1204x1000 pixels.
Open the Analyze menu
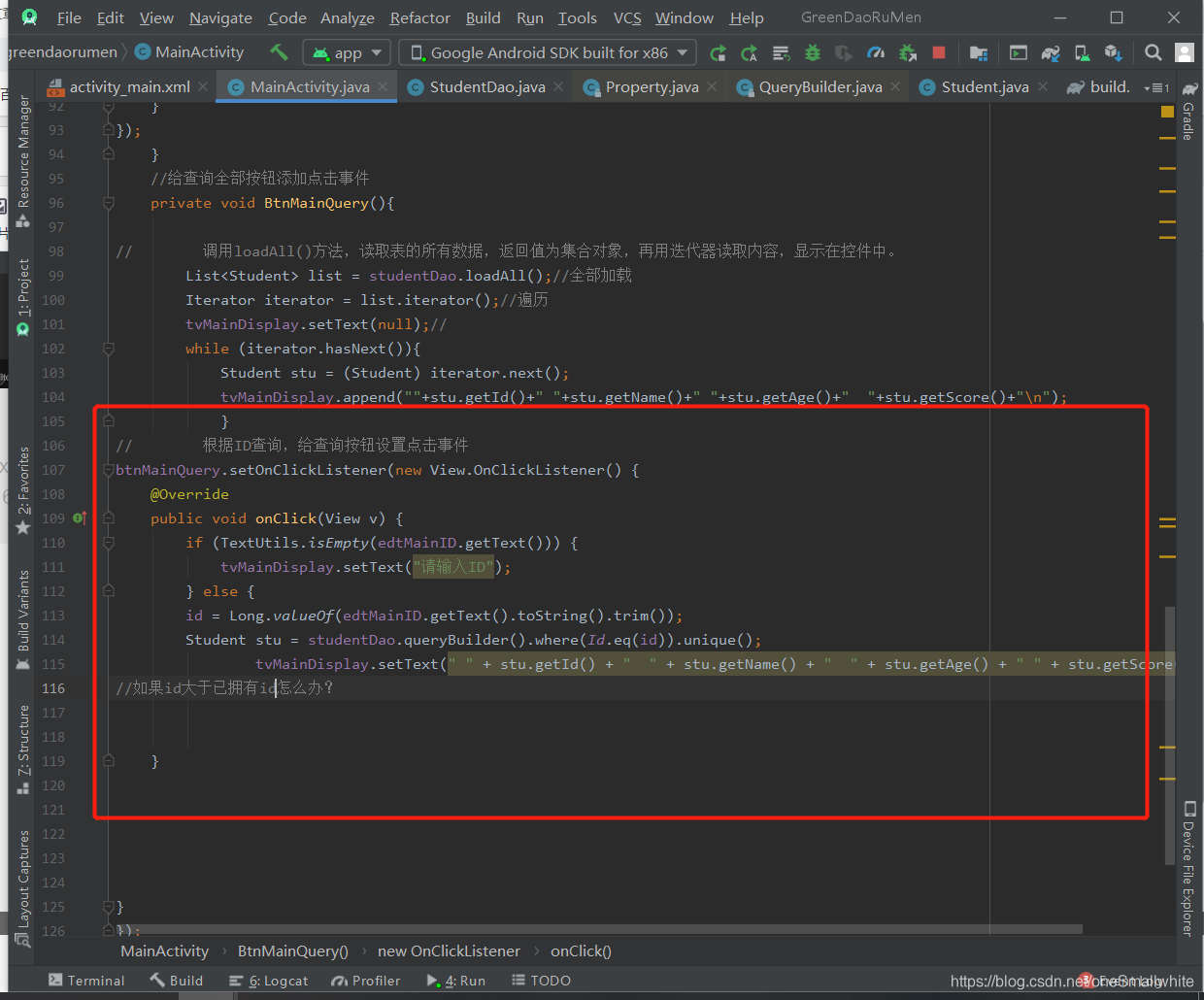[x=348, y=17]
